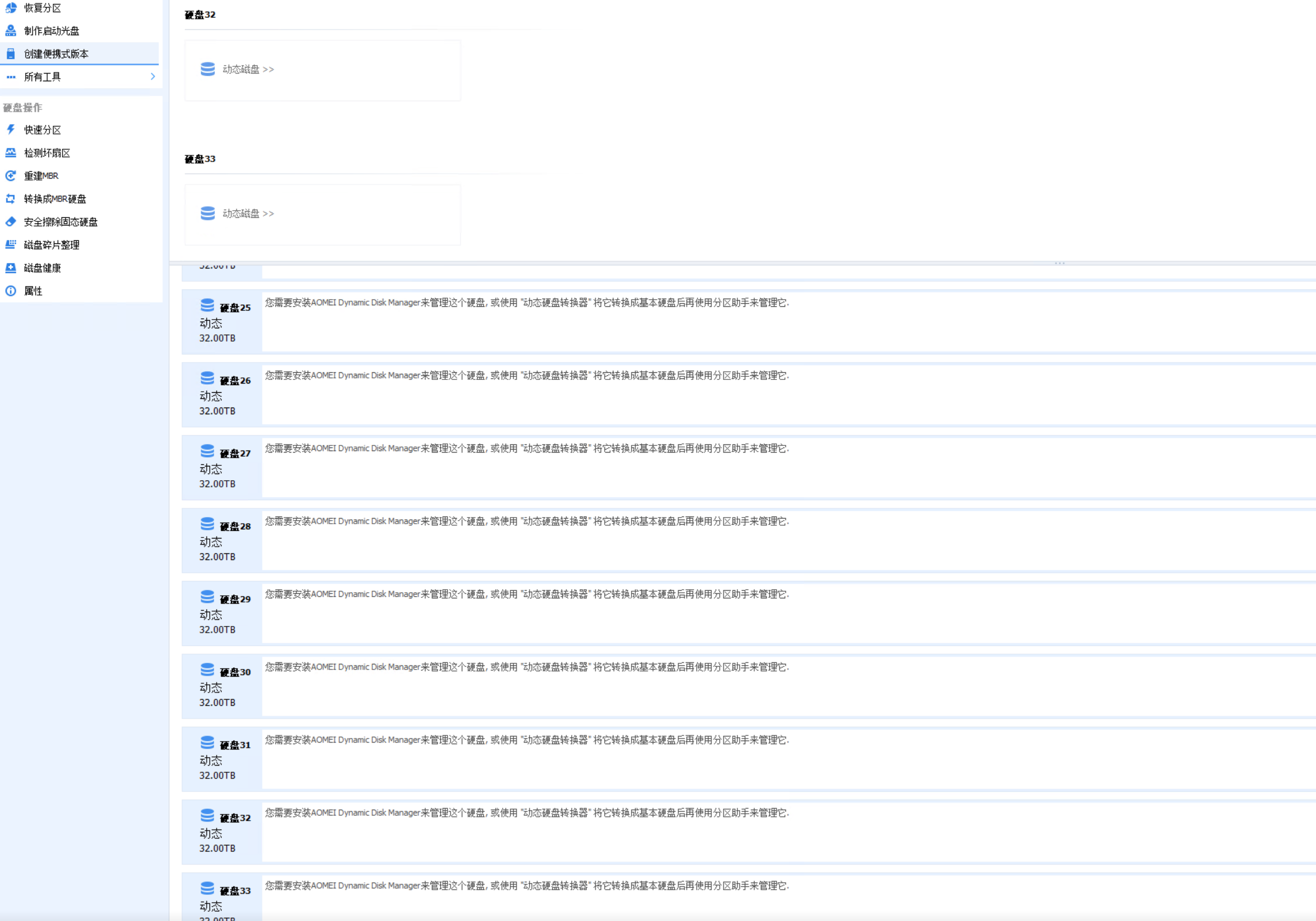Open 检测坏扇区 bad sector check

click(x=47, y=153)
